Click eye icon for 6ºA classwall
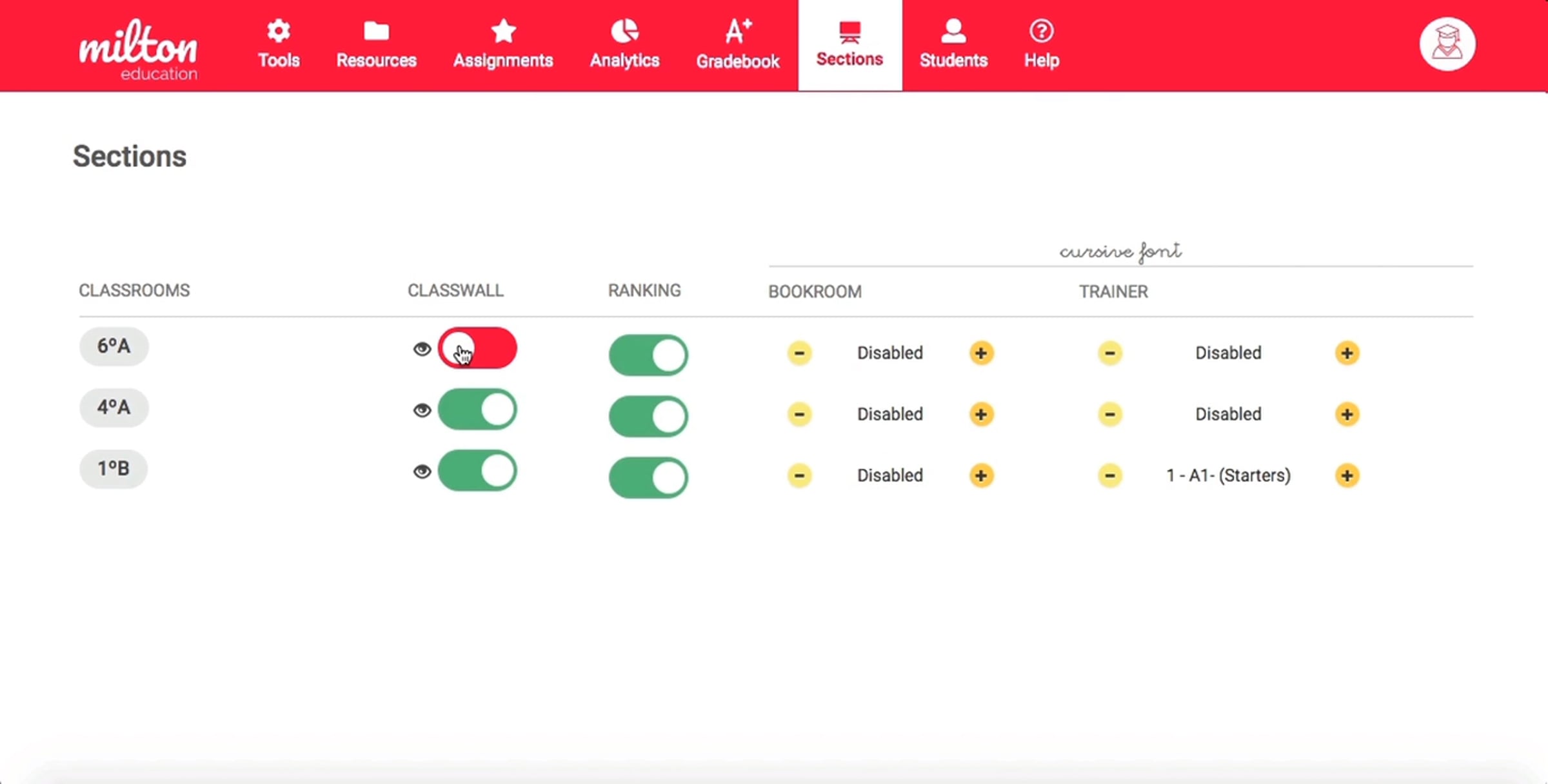Viewport: 1548px width, 784px height. 422,349
